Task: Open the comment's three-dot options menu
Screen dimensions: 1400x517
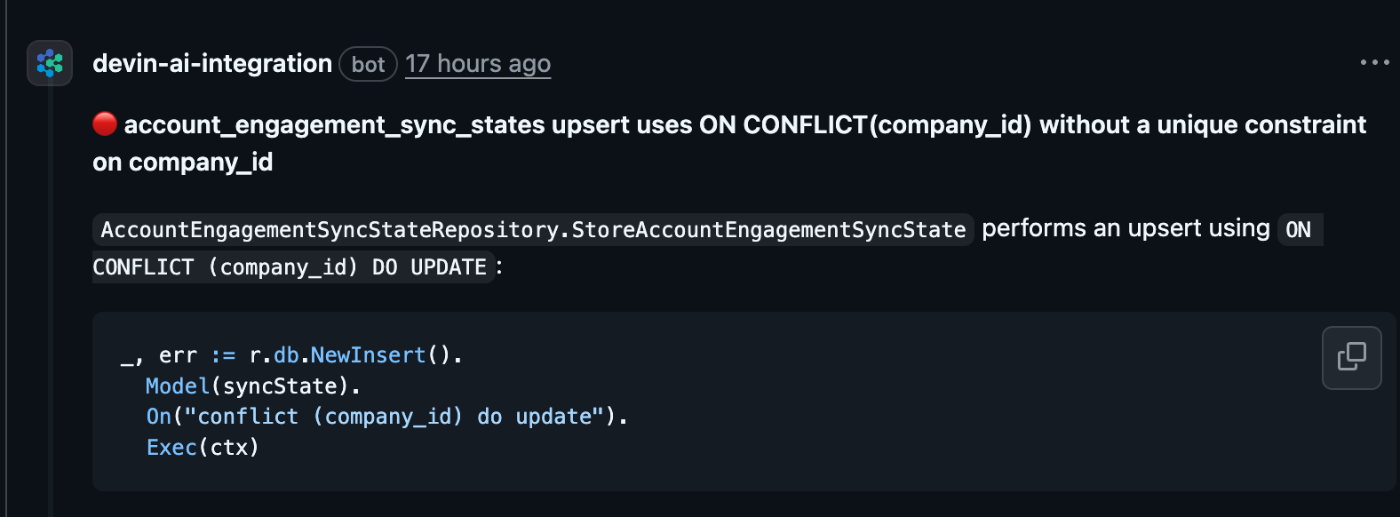Action: coord(1375,63)
